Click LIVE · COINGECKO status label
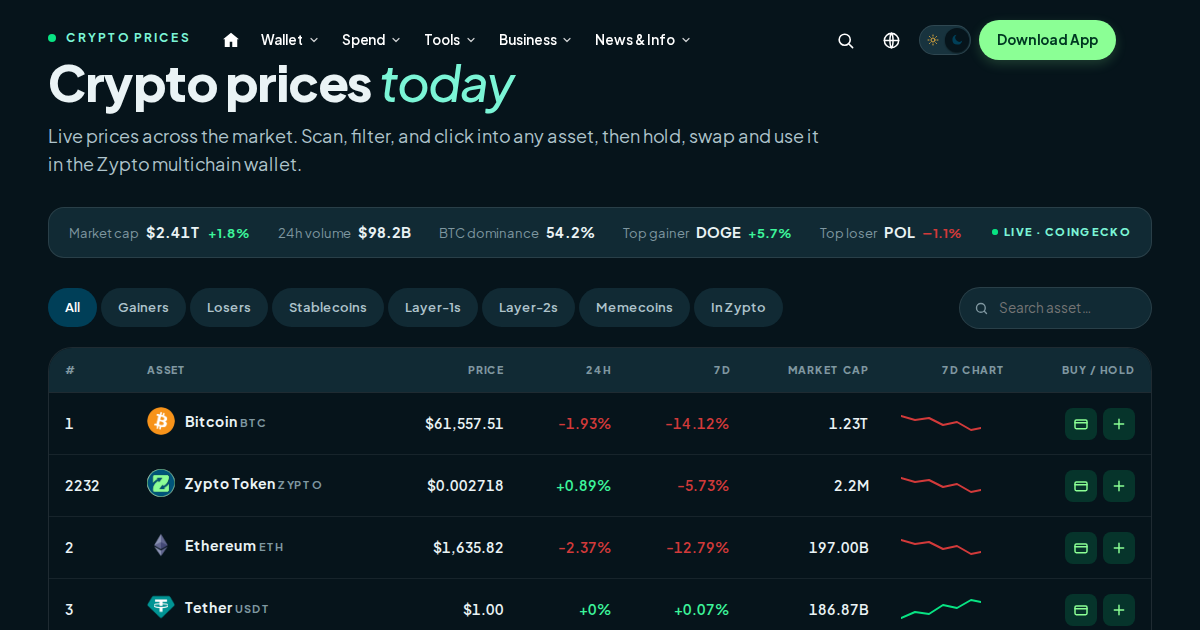 click(1061, 232)
